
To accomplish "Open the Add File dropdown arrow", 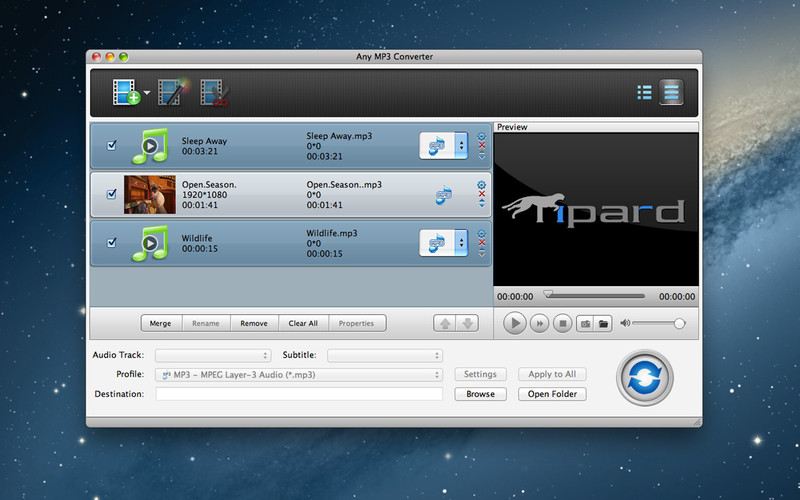I will point(147,92).
